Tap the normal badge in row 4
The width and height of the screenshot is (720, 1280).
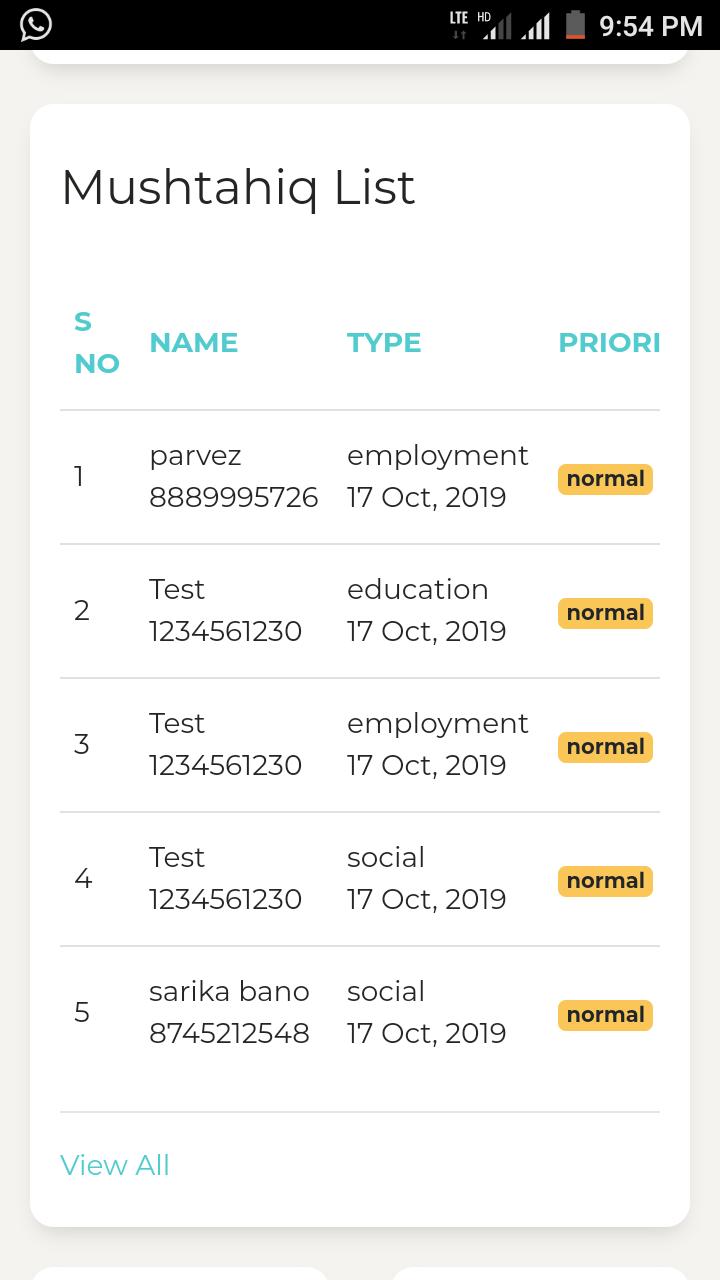coord(605,881)
